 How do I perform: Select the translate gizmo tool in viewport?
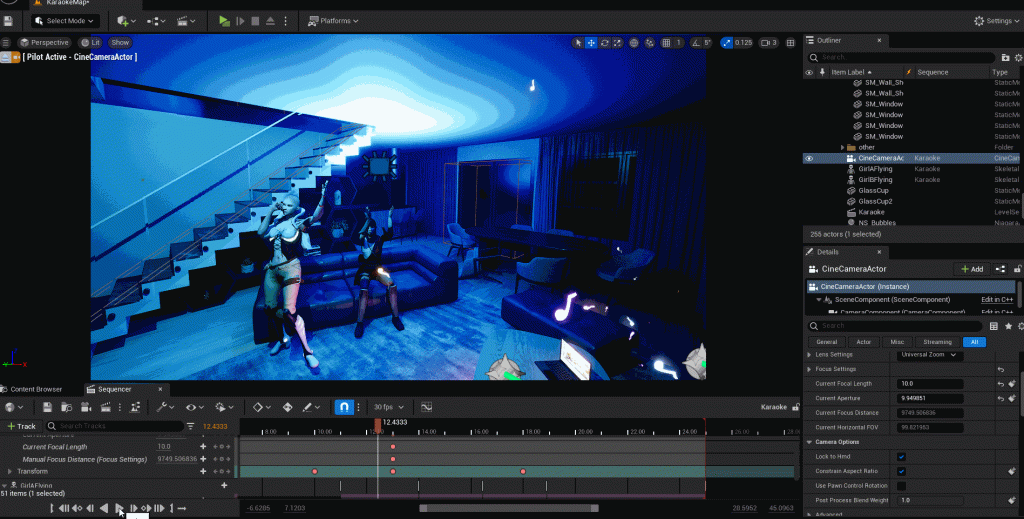pos(592,43)
